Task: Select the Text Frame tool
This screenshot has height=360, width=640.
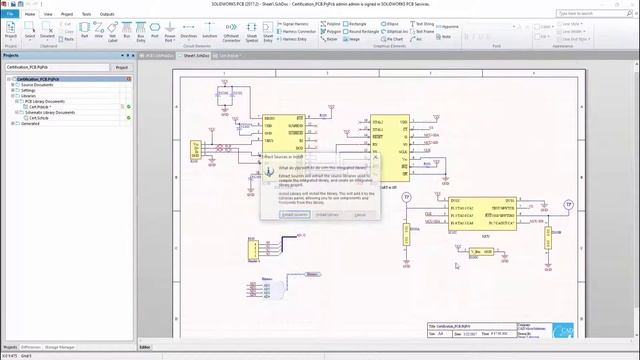Action: click(422, 31)
